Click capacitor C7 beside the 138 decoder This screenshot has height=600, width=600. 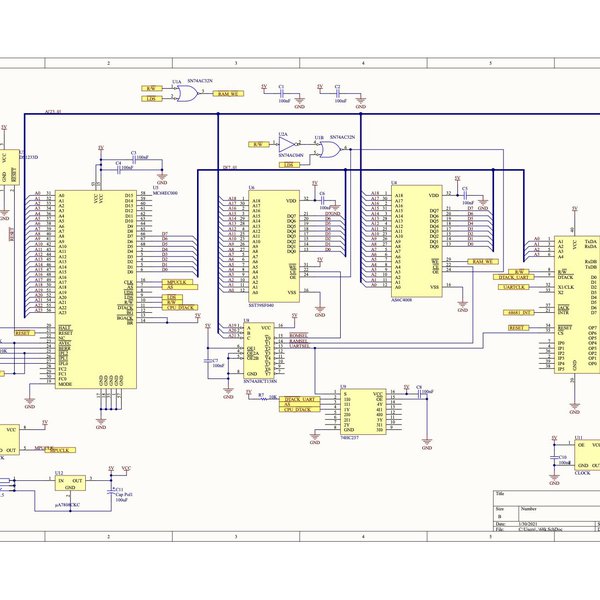pos(208,361)
